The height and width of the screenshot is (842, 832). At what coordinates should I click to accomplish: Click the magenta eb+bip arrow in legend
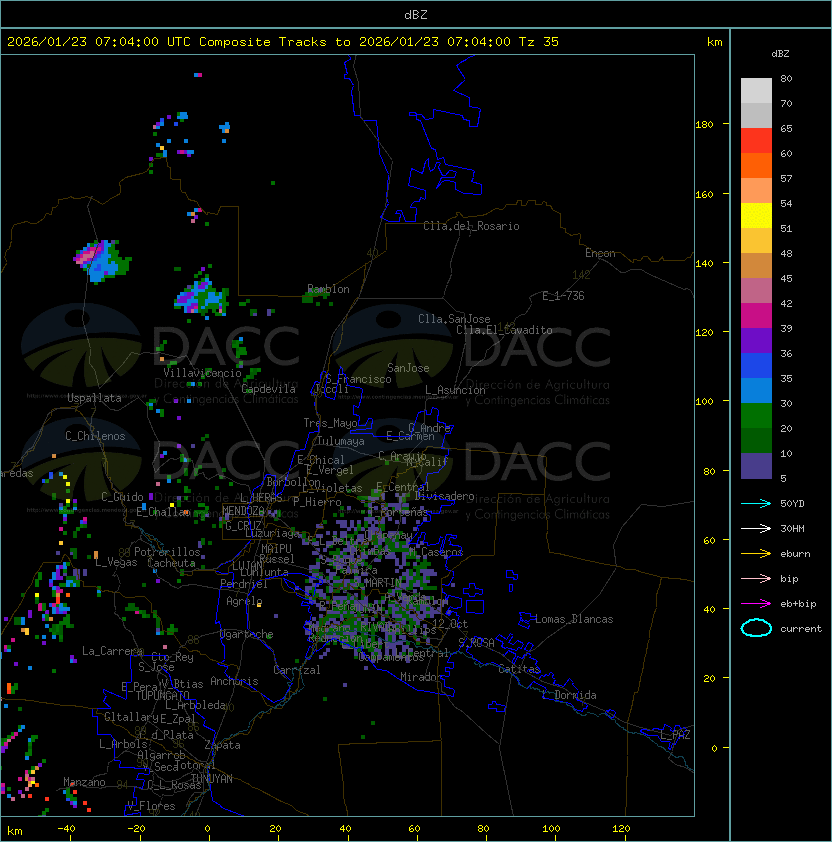pyautogui.click(x=756, y=604)
